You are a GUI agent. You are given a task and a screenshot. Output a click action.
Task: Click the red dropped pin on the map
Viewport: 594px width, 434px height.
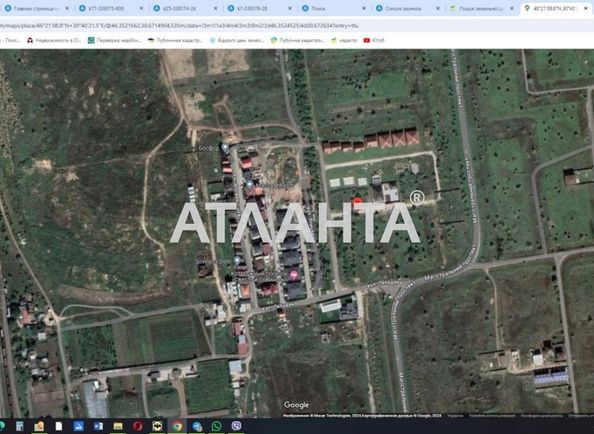357,201
